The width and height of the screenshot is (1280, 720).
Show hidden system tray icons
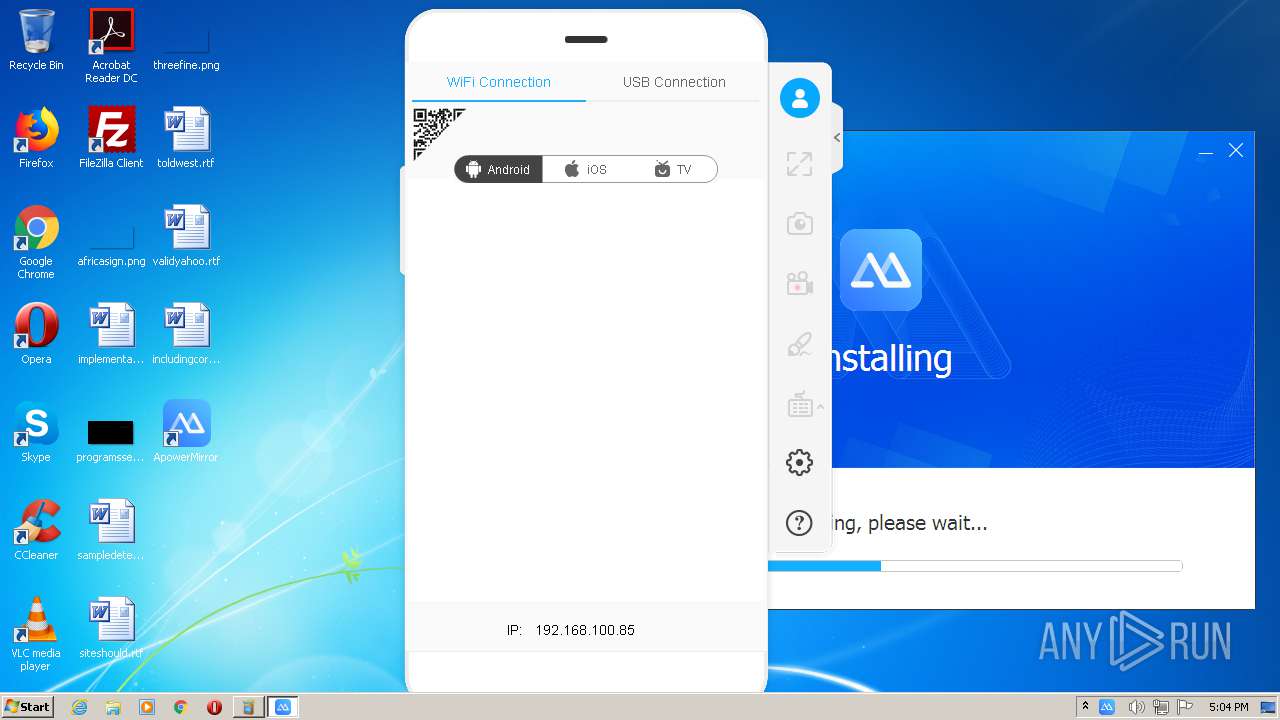[x=1085, y=707]
